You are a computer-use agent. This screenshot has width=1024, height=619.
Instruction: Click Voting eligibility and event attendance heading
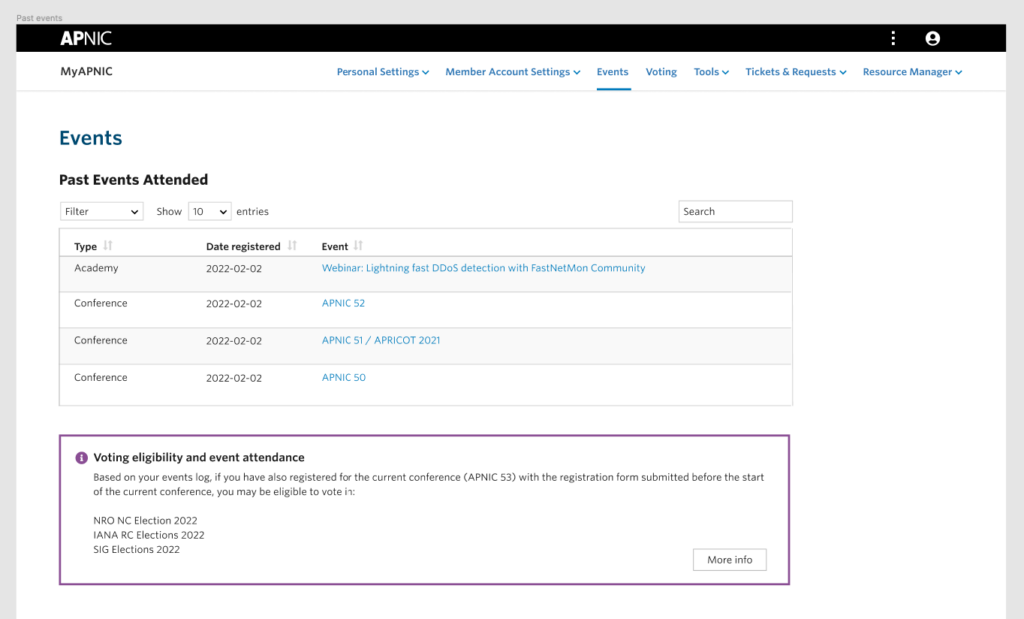[x=199, y=458]
